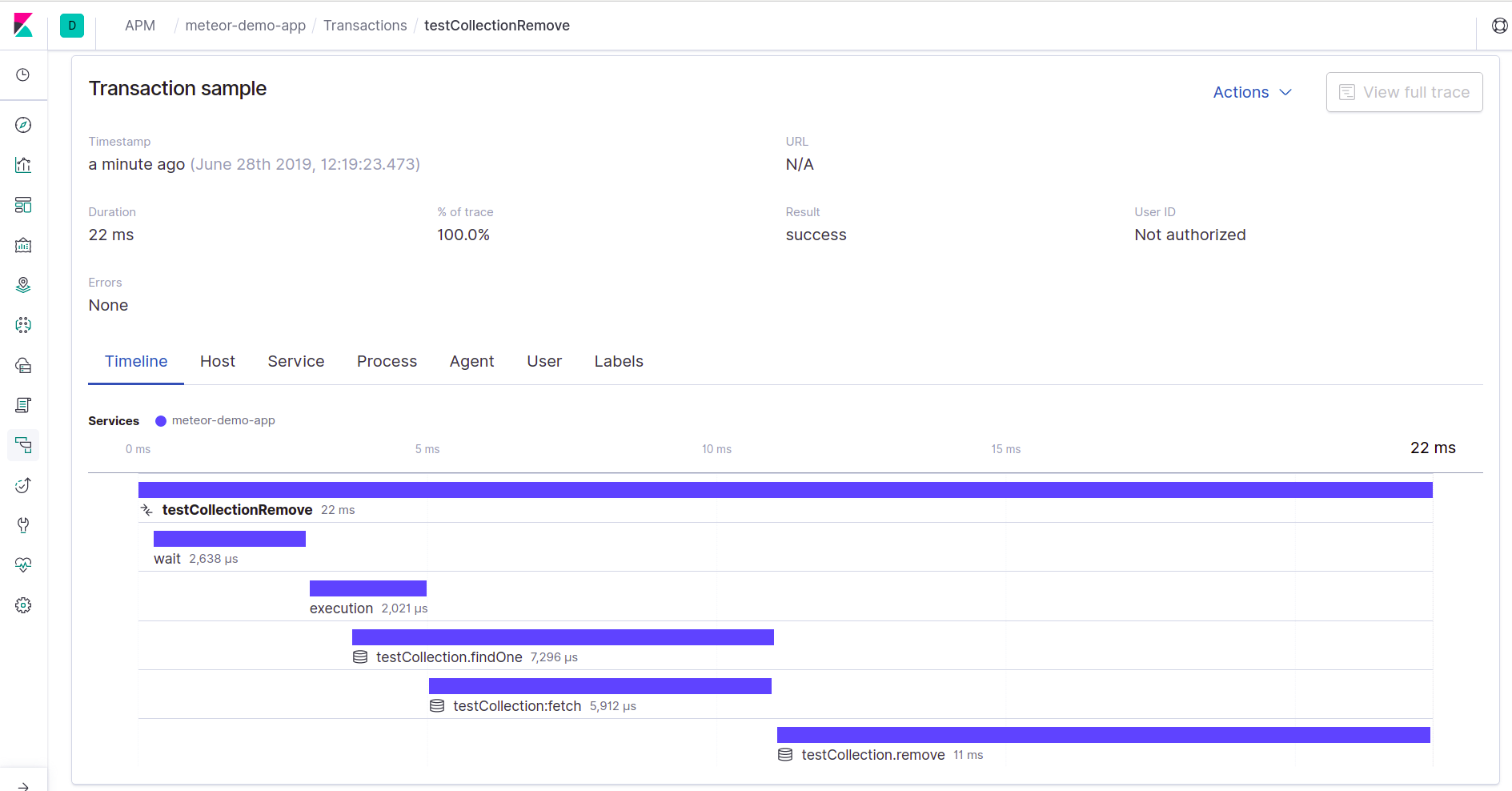The width and height of the screenshot is (1512, 791).
Task: Click the testCollectionRemove span label
Action: [237, 510]
